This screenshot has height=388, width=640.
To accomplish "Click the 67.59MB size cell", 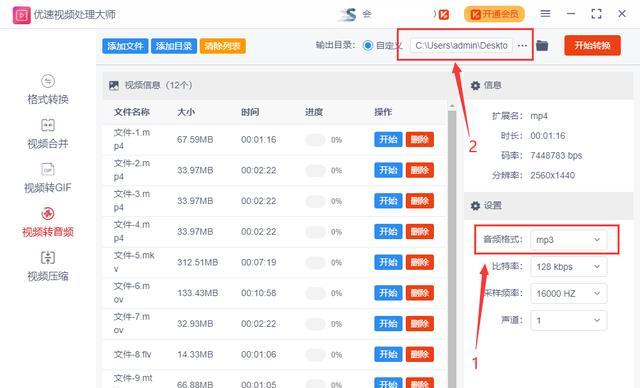I will click(195, 140).
